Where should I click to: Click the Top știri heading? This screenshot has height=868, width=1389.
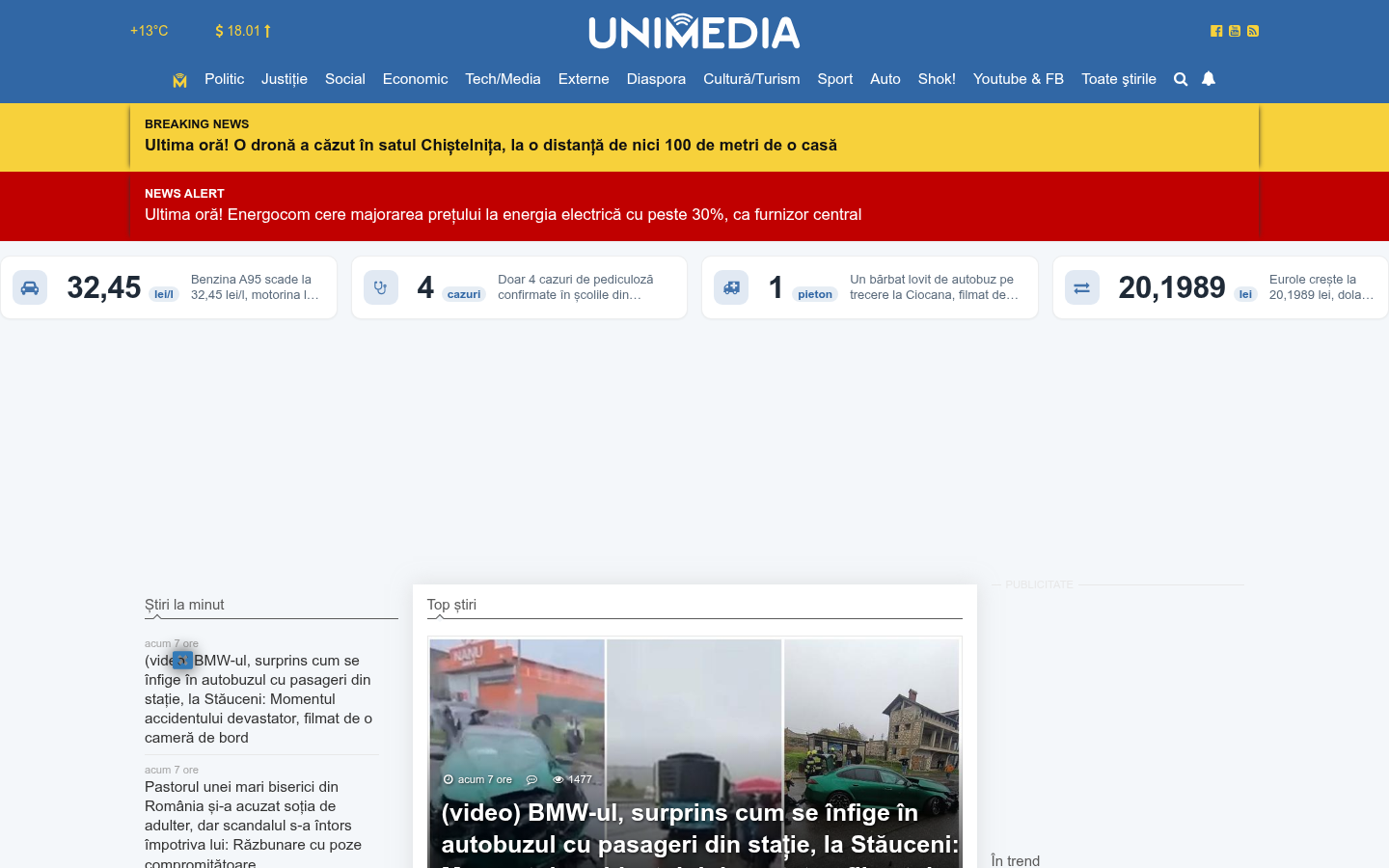click(451, 605)
